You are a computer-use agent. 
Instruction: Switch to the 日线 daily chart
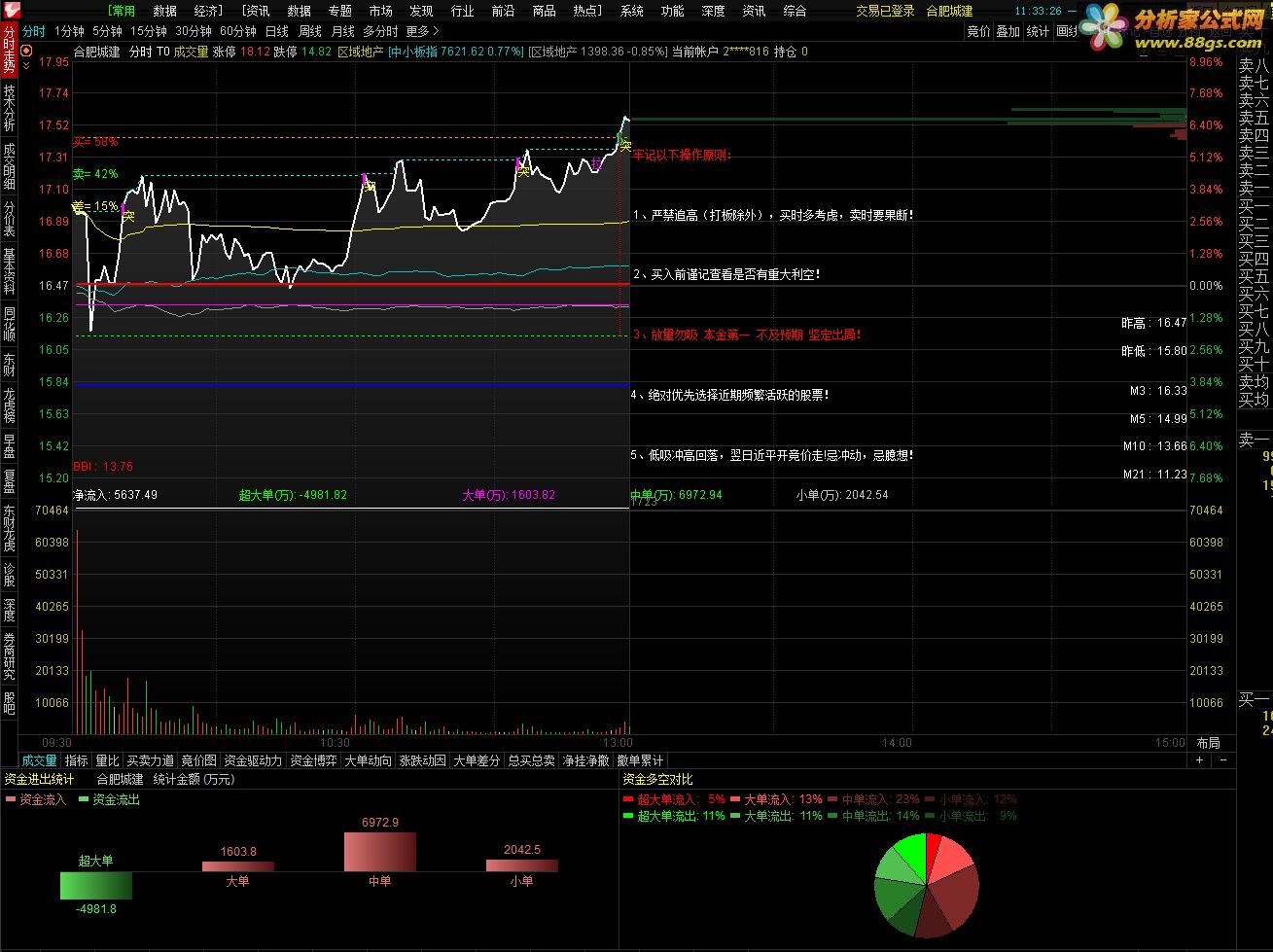[277, 31]
